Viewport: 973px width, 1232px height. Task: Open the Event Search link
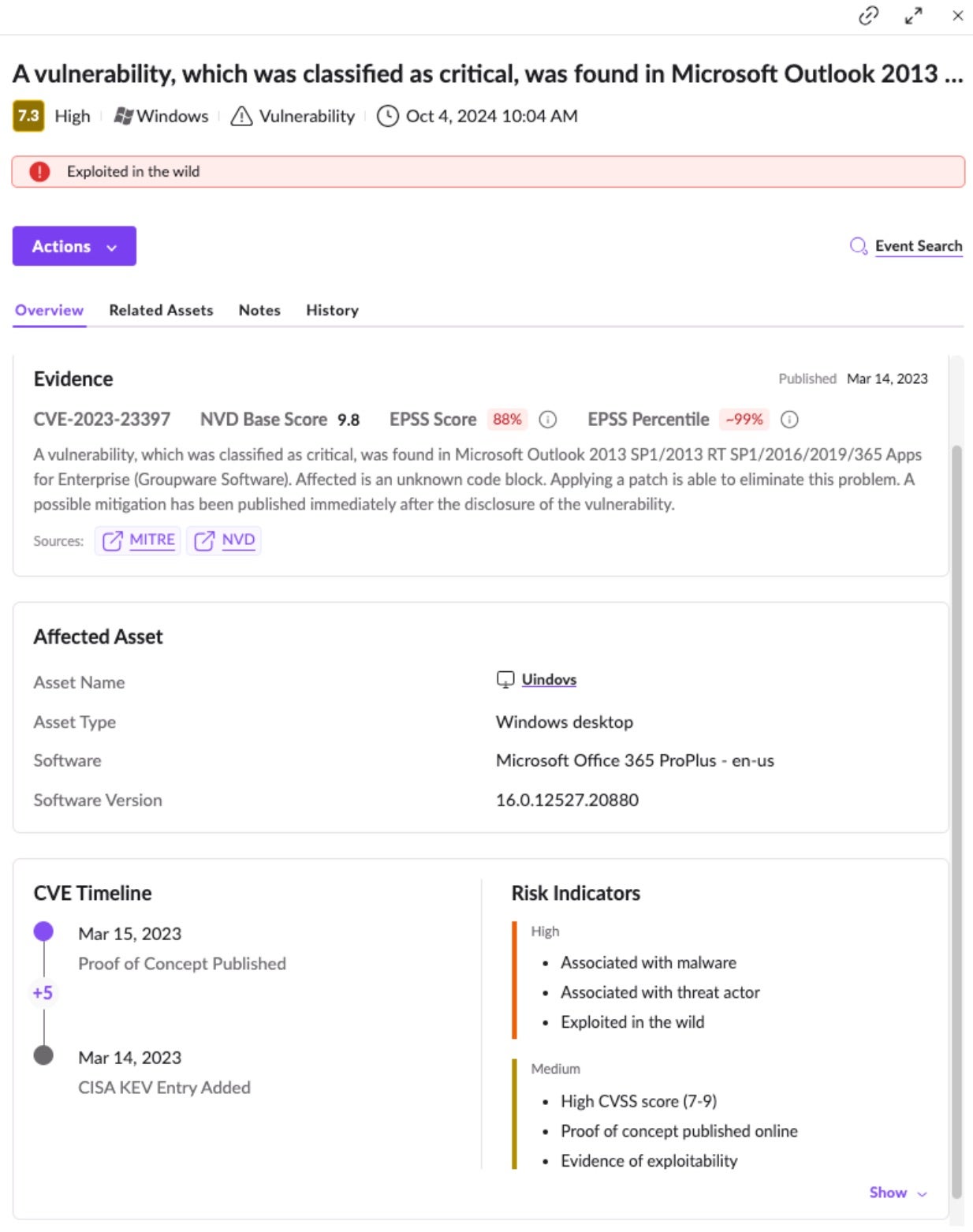point(919,246)
